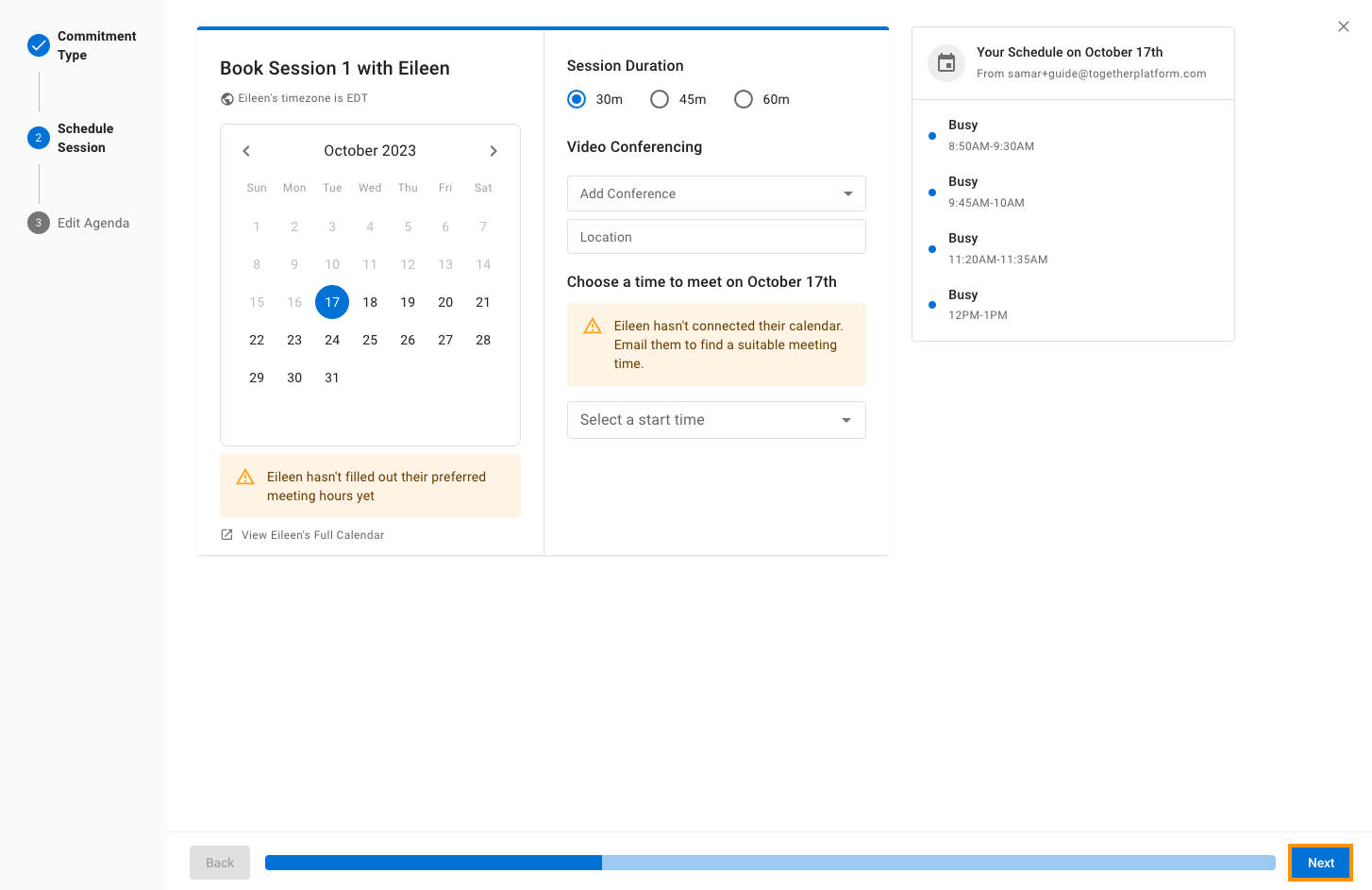Select October 28 on the calendar
1372x890 pixels.
point(483,340)
